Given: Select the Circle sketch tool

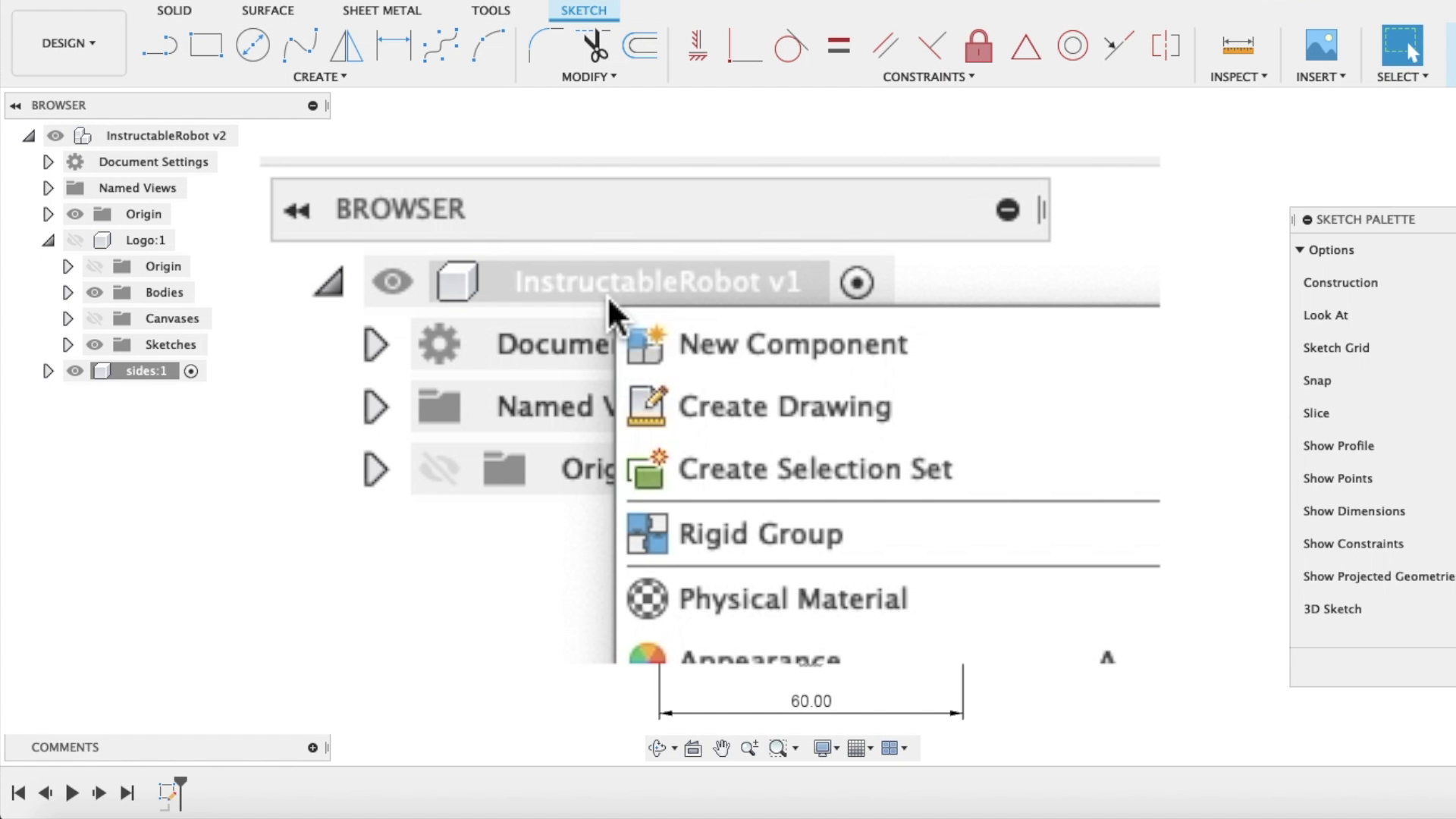Looking at the screenshot, I should click(253, 45).
